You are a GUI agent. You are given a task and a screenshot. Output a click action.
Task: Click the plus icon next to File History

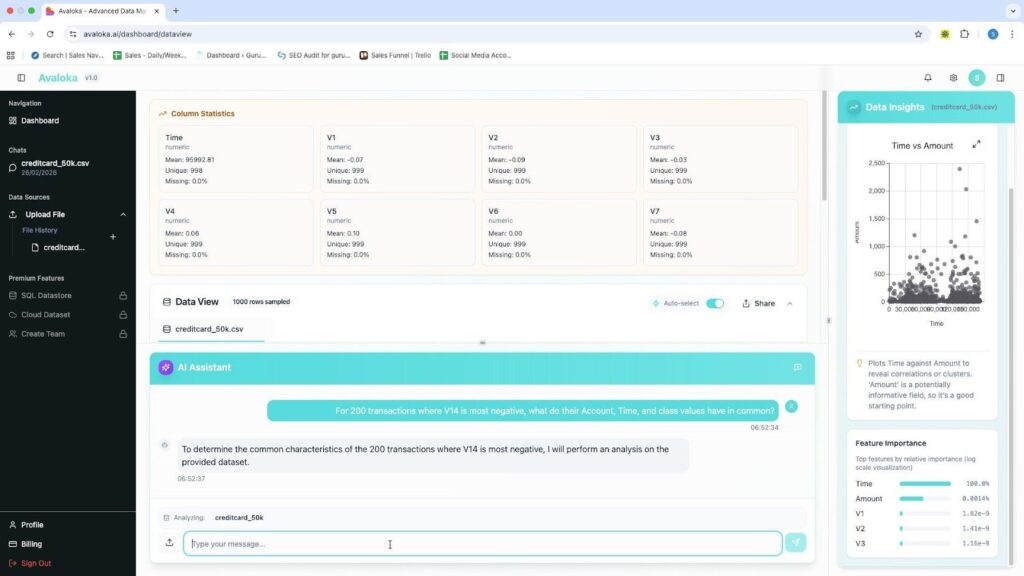(x=113, y=237)
